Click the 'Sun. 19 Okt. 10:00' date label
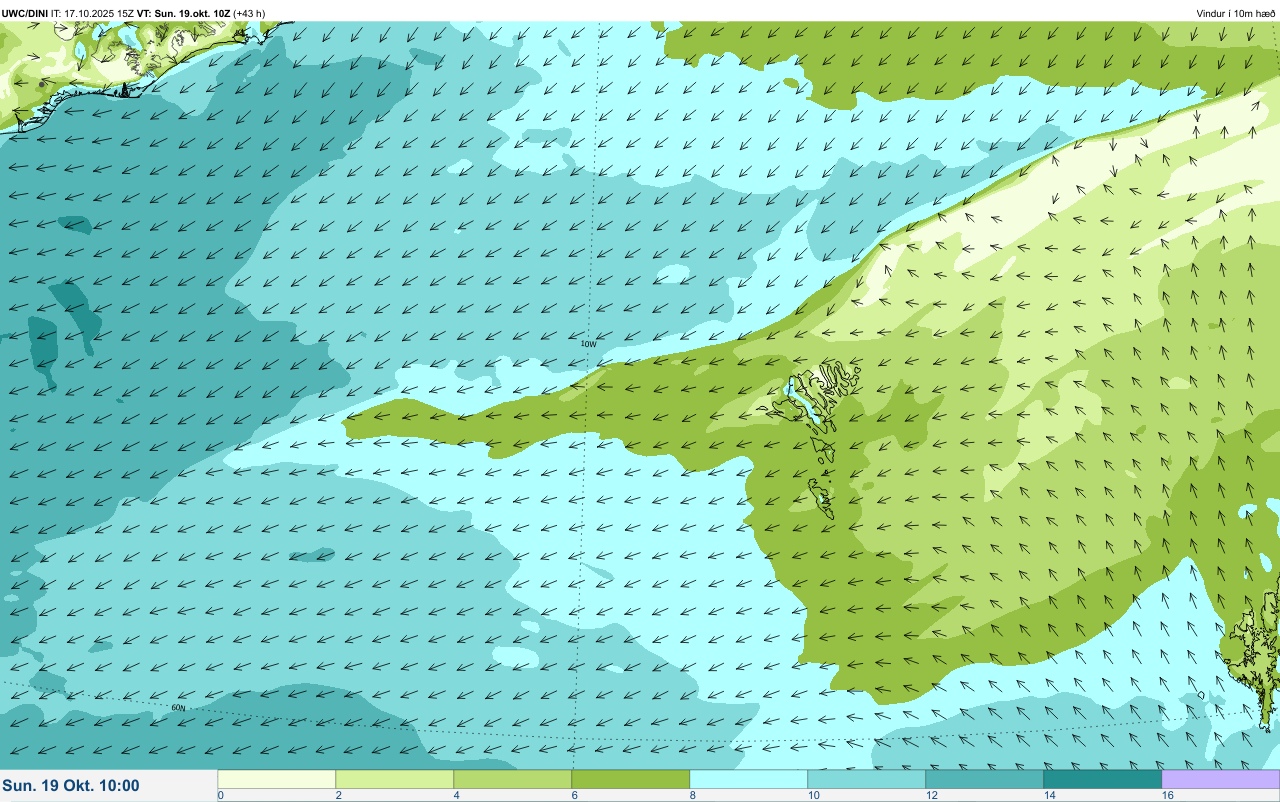This screenshot has height=802, width=1280. pos(71,786)
